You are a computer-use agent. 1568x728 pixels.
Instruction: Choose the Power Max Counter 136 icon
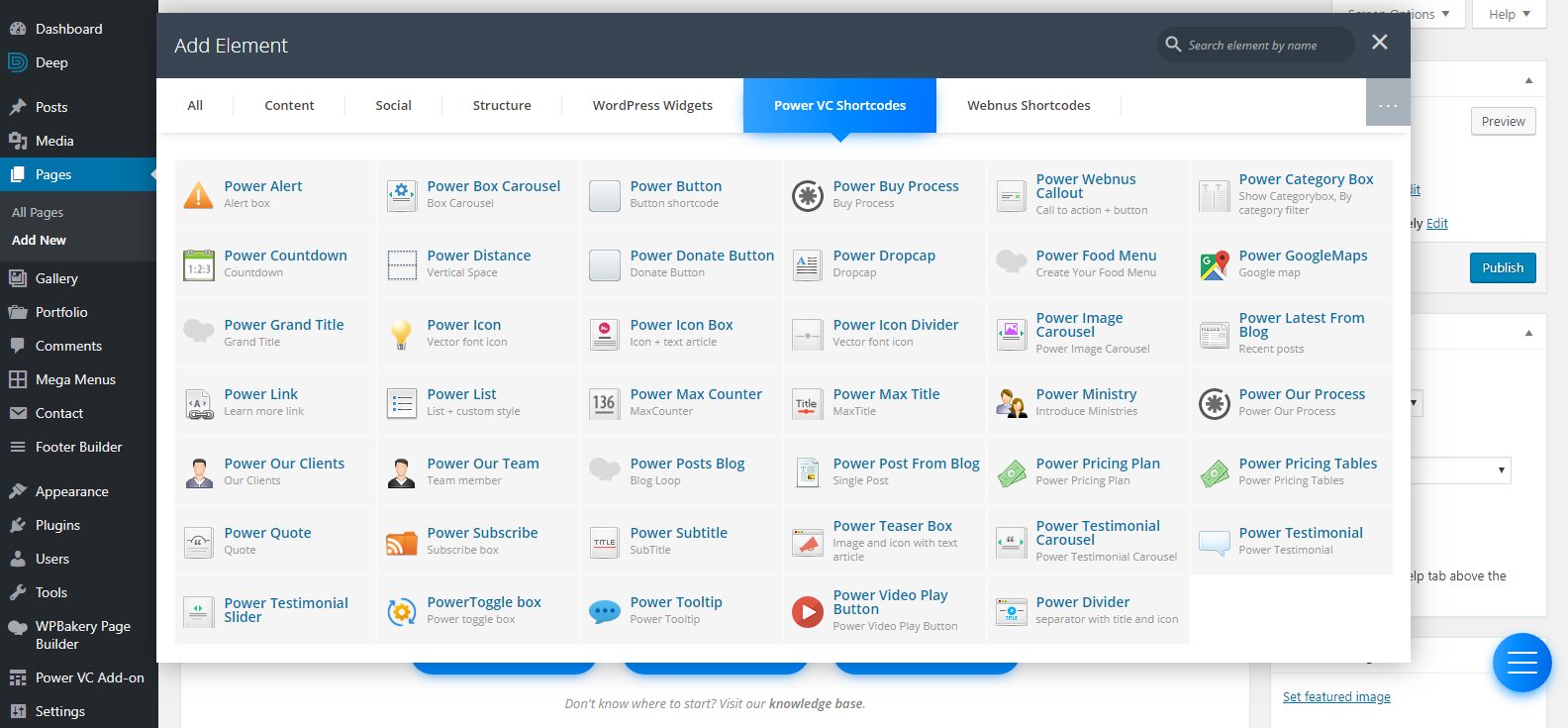[x=605, y=403]
